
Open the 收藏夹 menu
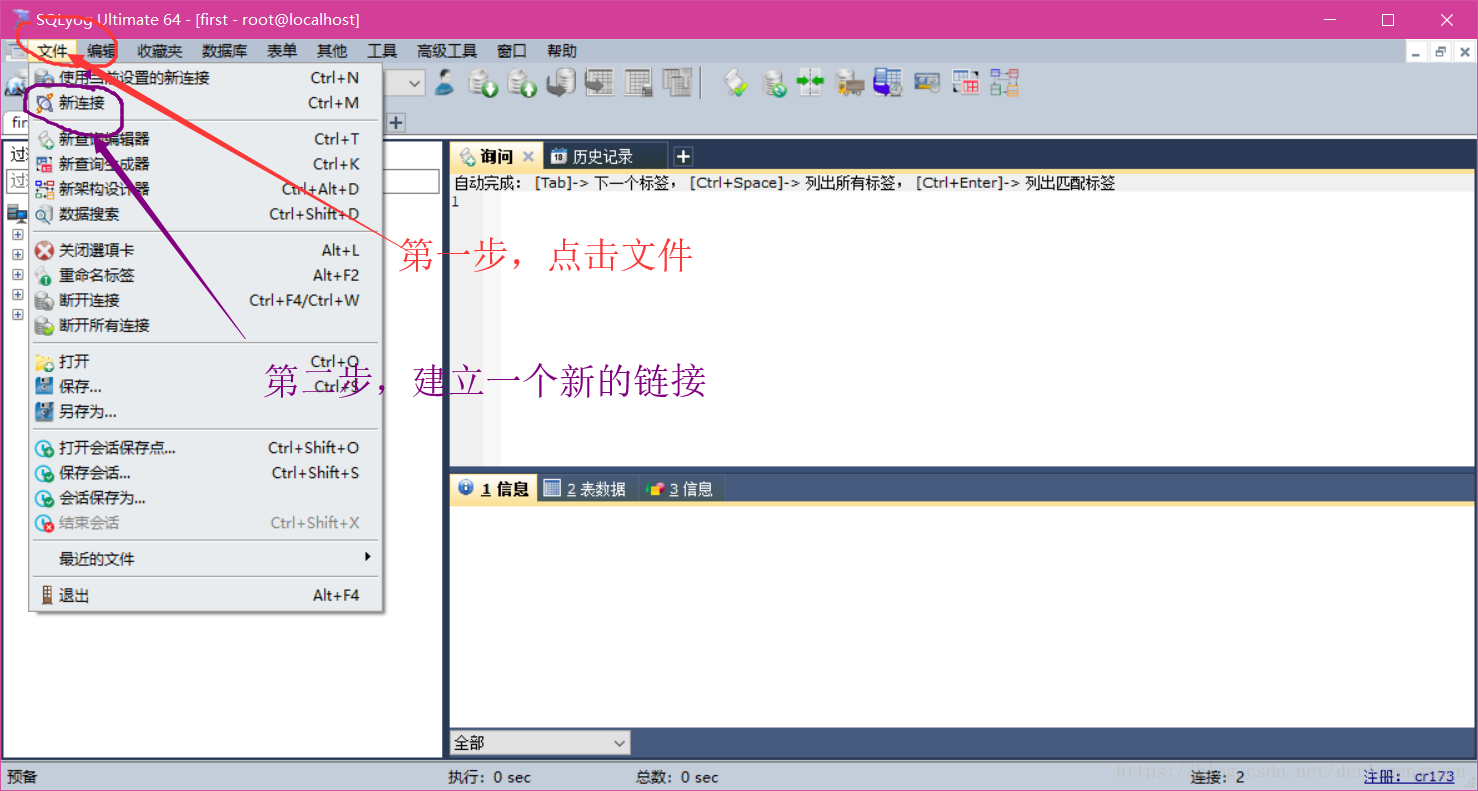coord(160,51)
